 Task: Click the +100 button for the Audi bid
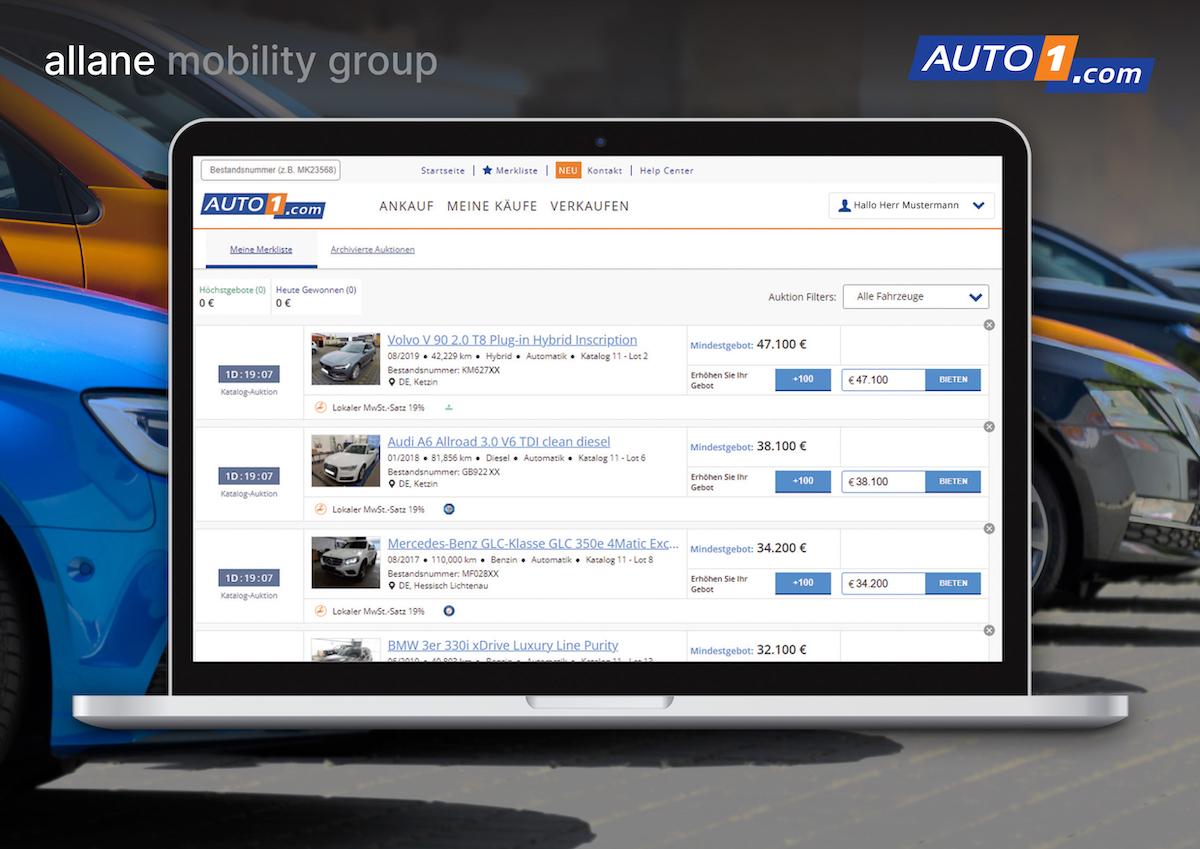pyautogui.click(x=803, y=481)
